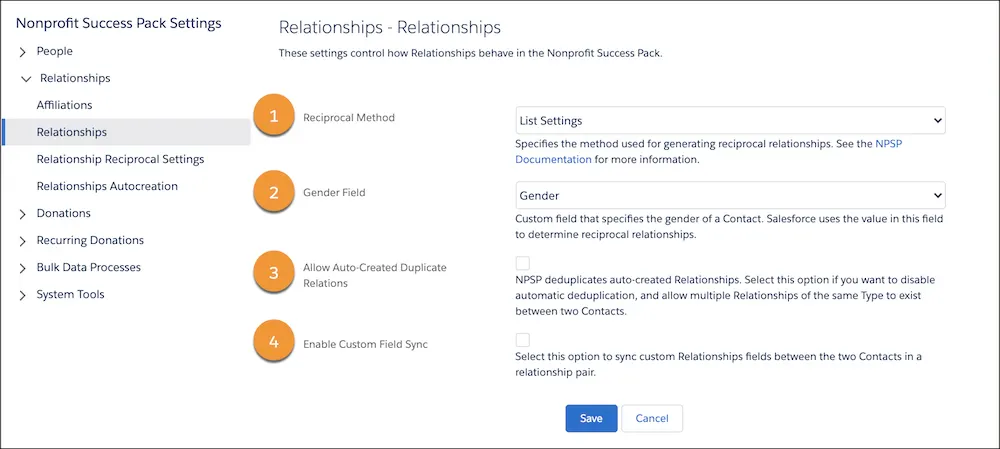The image size is (1000, 449).
Task: Collapse the Relationships section chevron
Action: click(x=26, y=79)
